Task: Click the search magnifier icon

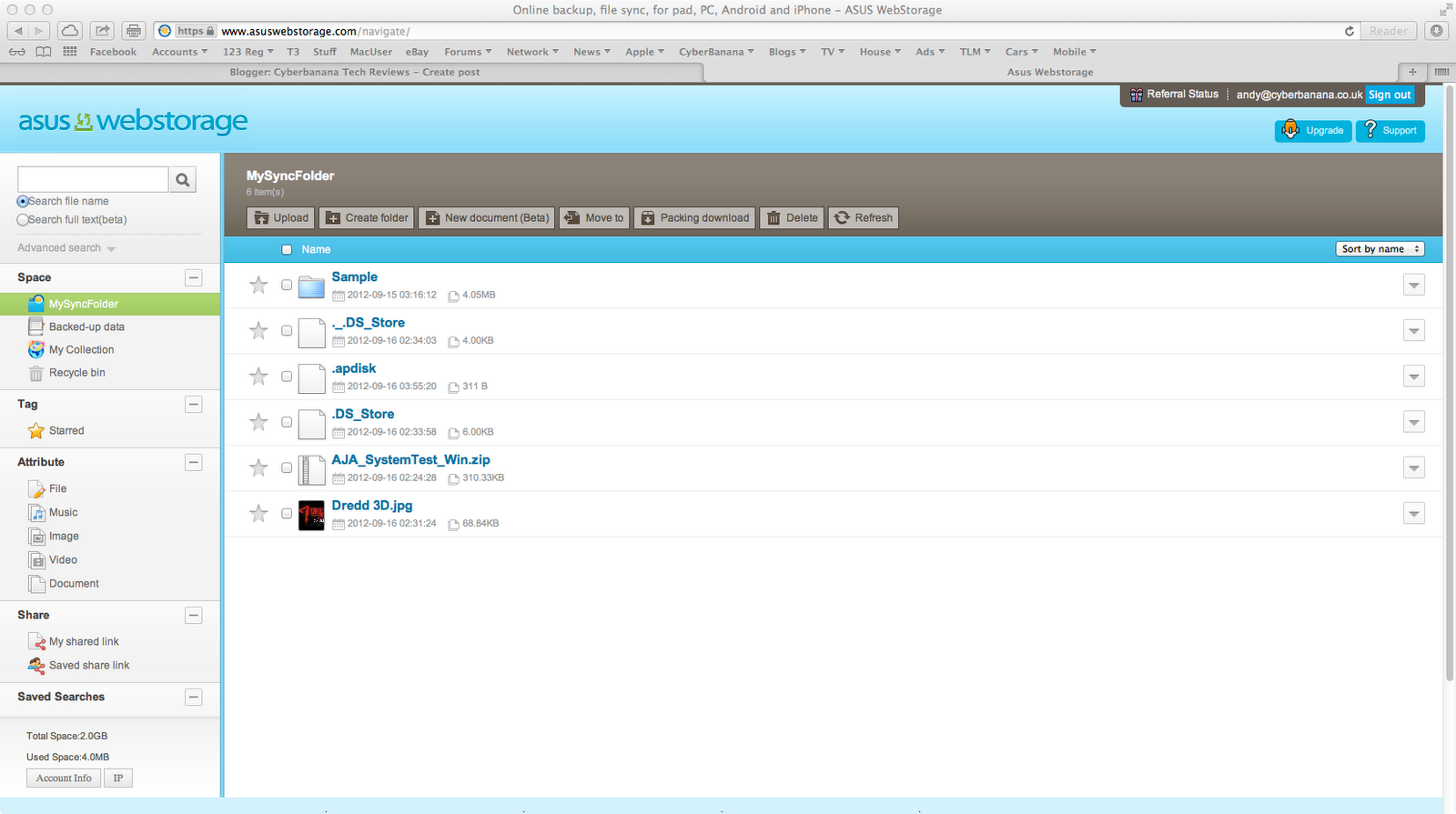Action: [x=183, y=179]
